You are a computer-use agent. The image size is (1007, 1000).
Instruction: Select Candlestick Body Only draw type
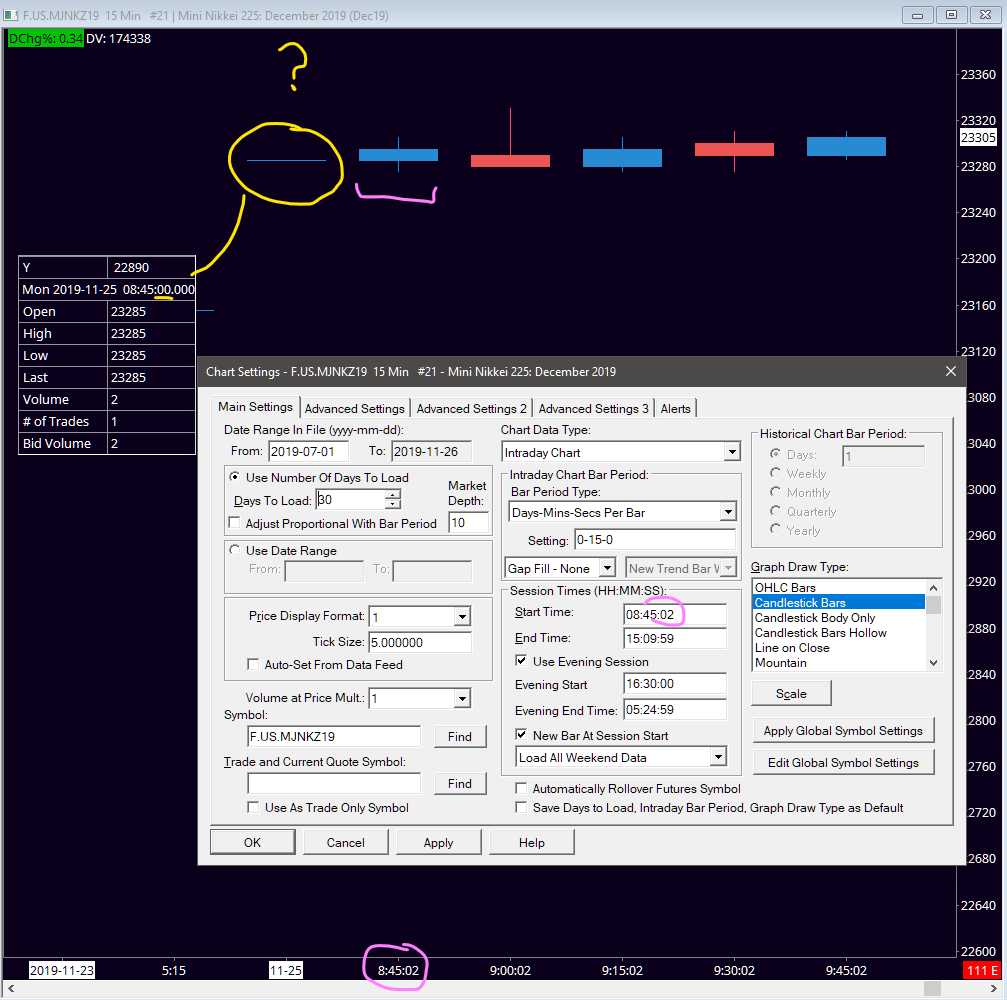click(838, 617)
